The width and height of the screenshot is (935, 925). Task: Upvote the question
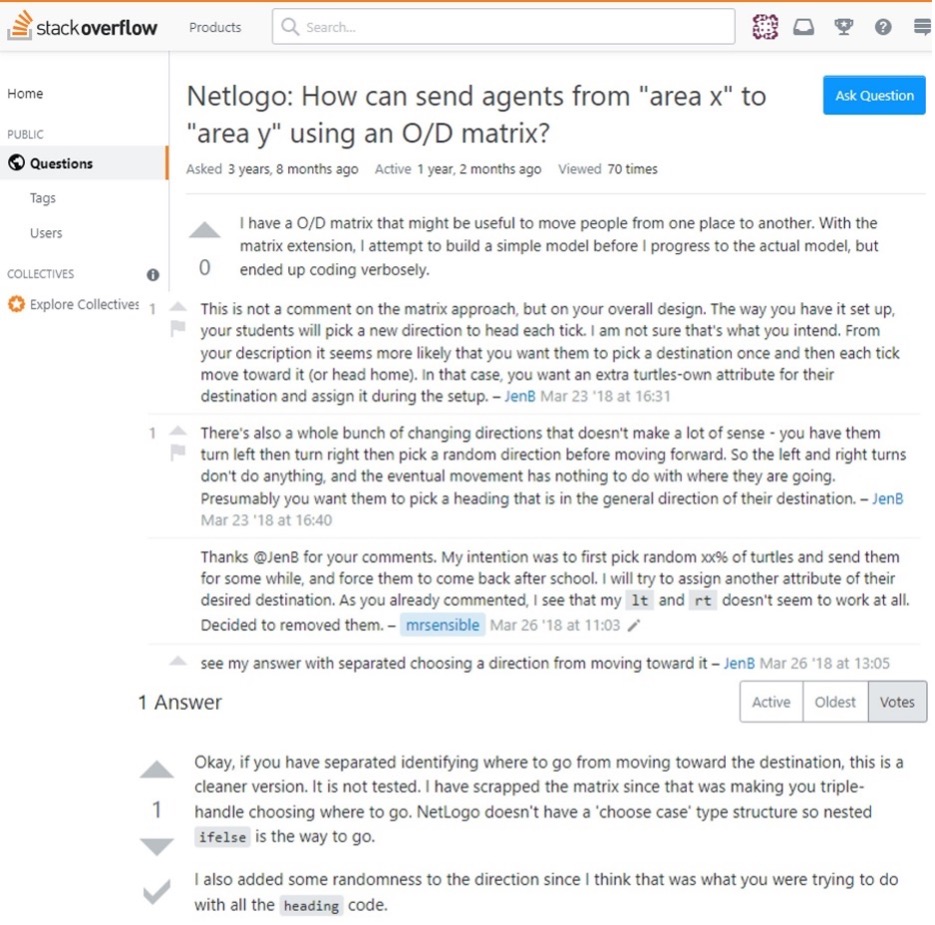pyautogui.click(x=205, y=231)
